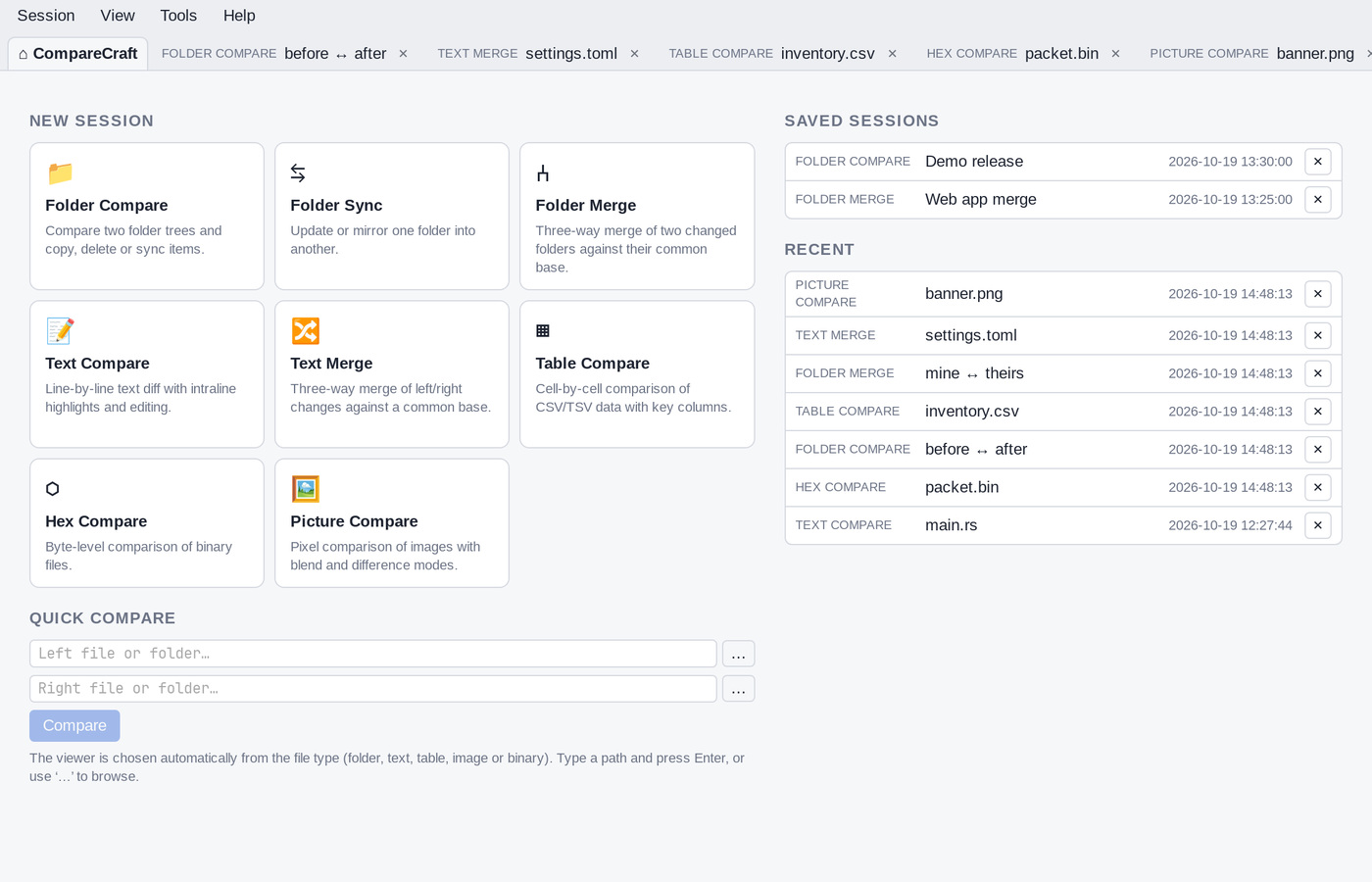Focus the Right file or folder field
This screenshot has width=1372, height=882.
click(373, 689)
